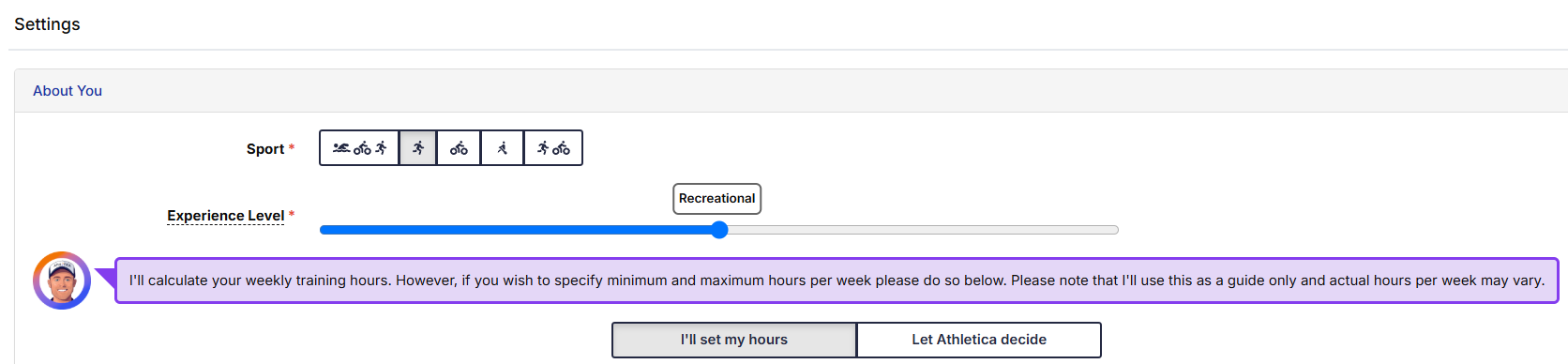
Task: Collapse the About You section header
Action: pos(68,91)
